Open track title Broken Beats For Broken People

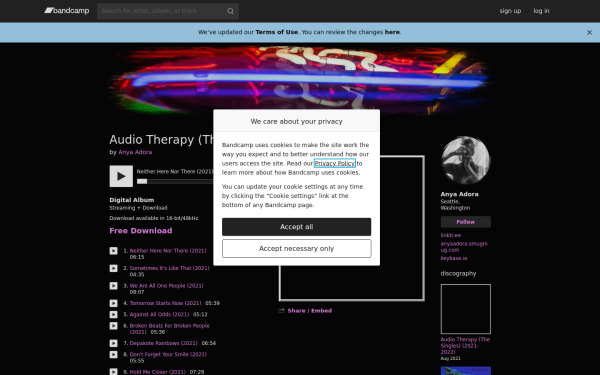(170, 329)
